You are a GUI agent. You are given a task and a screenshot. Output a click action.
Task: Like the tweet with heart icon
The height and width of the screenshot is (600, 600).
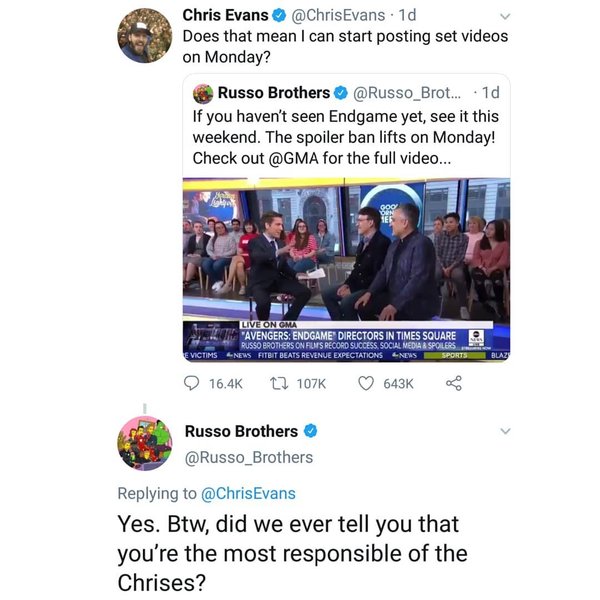pyautogui.click(x=365, y=383)
